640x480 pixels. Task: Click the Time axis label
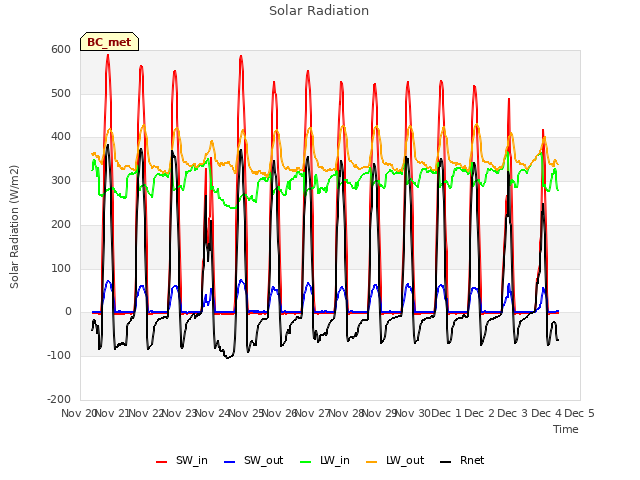[x=566, y=429]
